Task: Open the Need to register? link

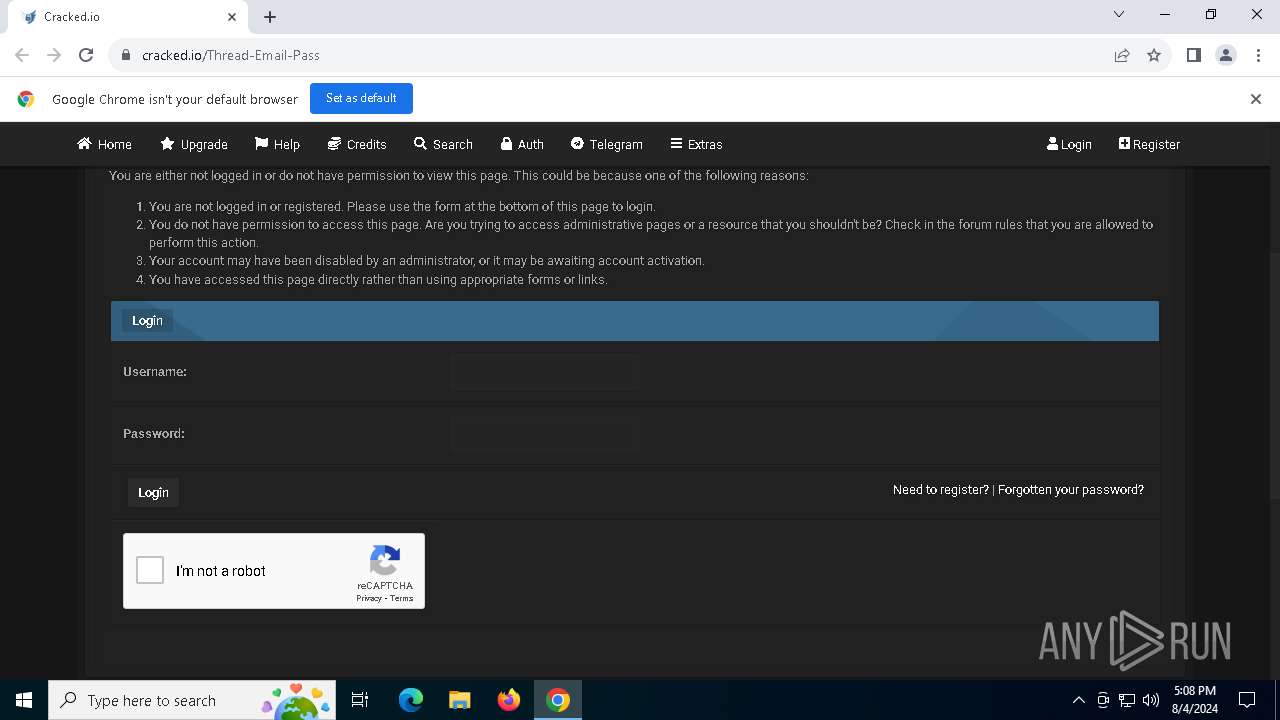Action: pos(940,490)
